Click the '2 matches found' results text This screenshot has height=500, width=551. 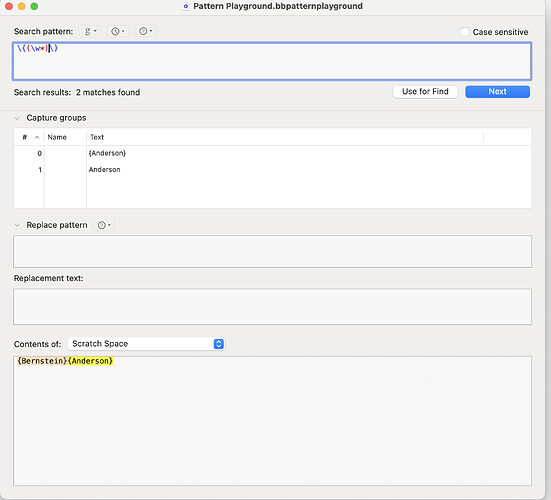point(108,92)
